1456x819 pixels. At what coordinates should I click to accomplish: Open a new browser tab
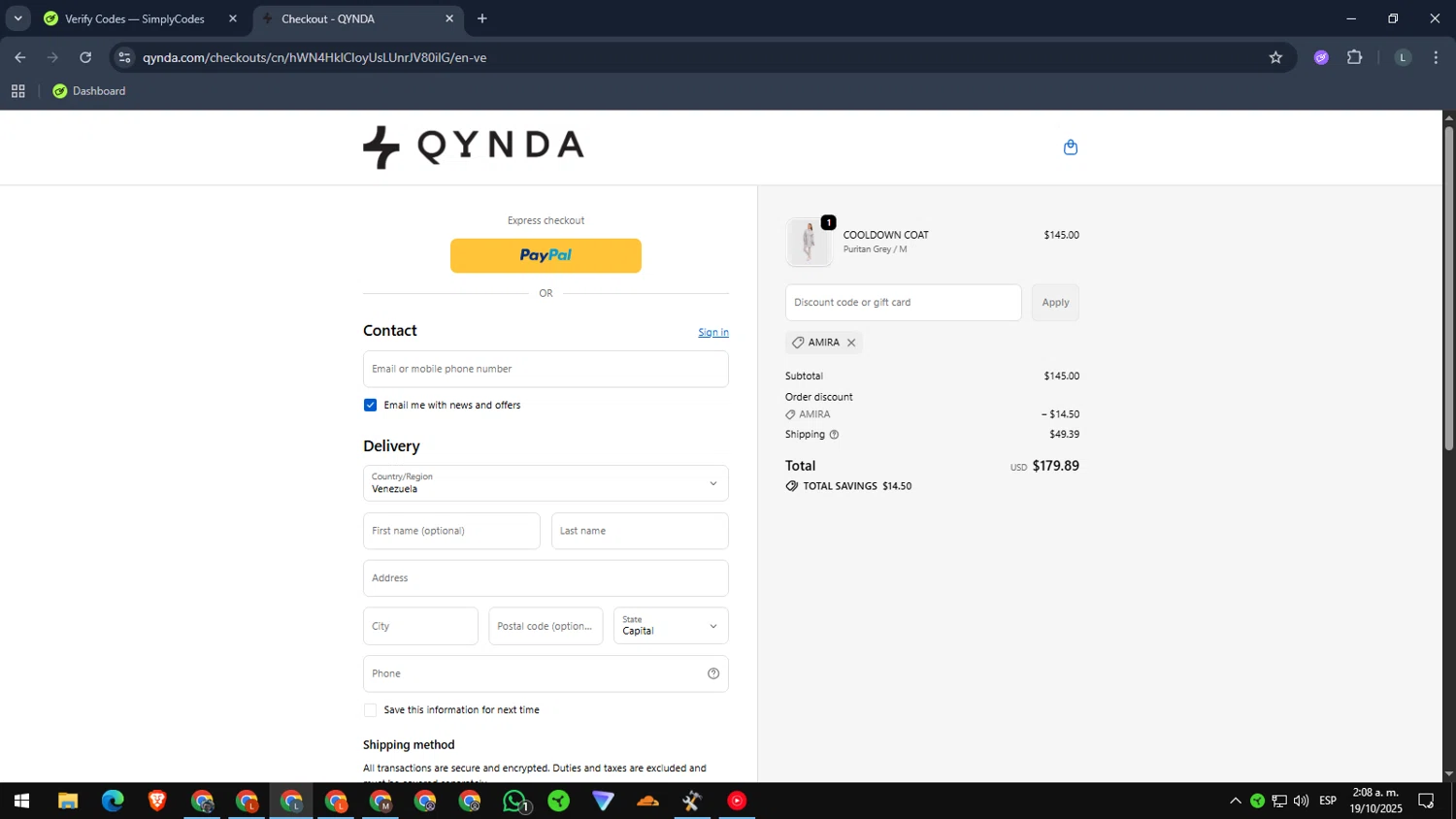pos(482,18)
